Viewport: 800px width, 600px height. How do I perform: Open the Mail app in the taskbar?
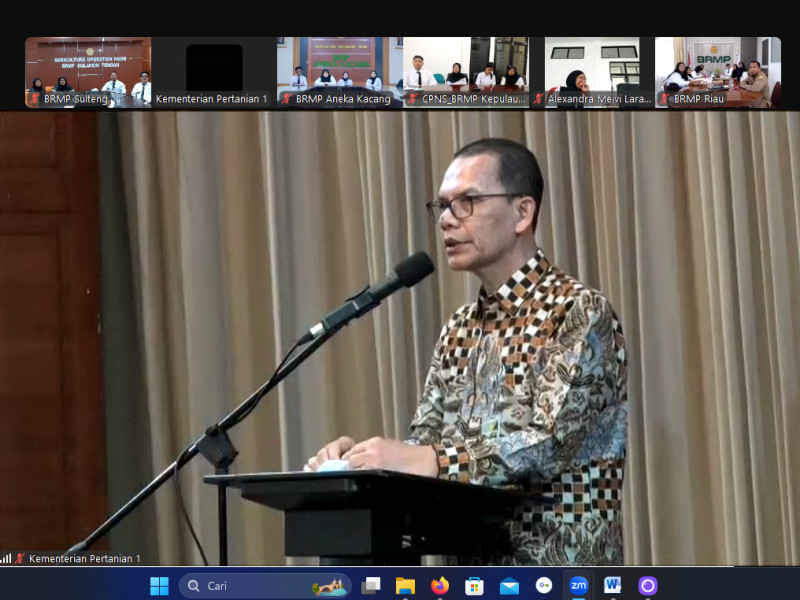[x=509, y=586]
